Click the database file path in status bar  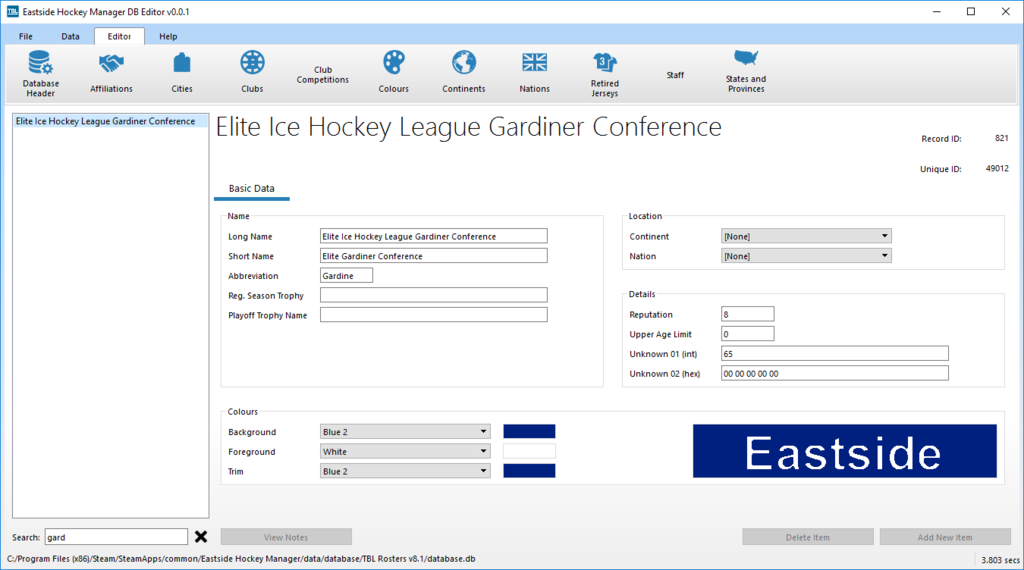point(241,559)
